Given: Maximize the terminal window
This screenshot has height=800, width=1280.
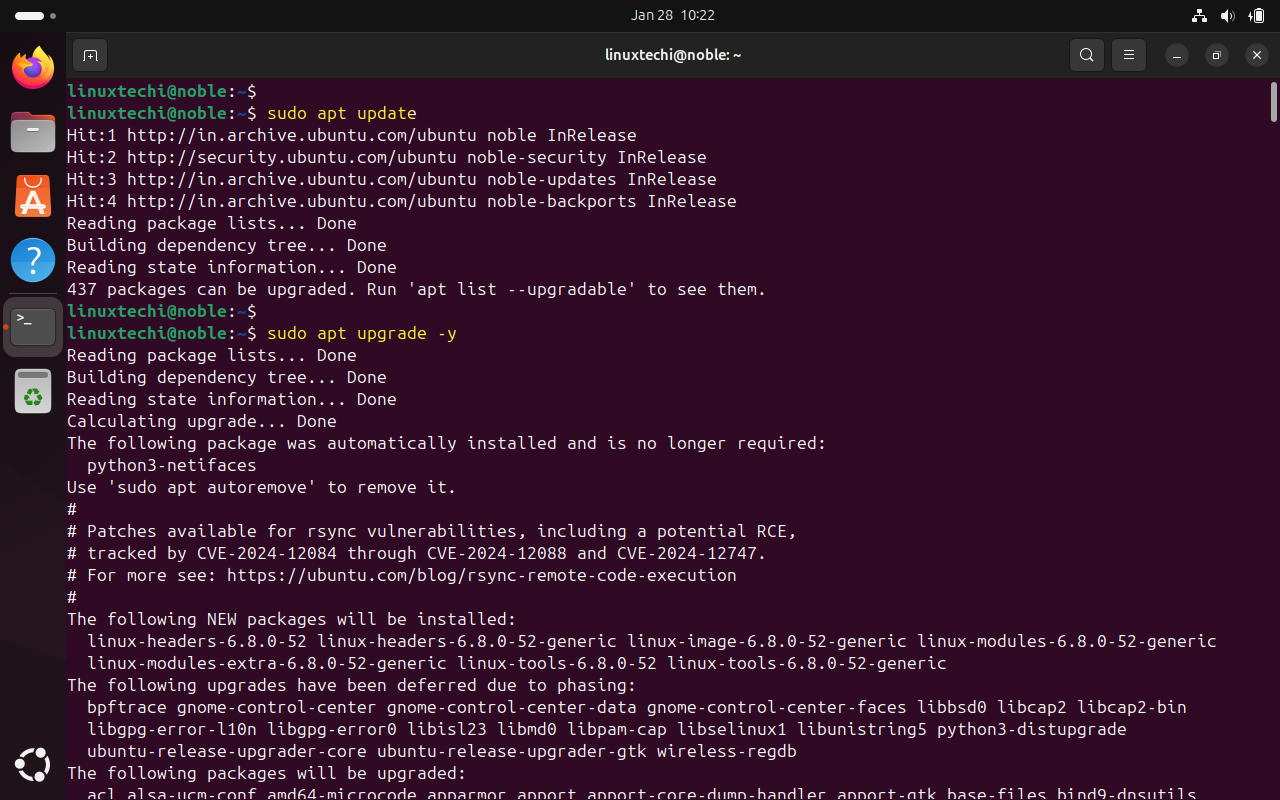Looking at the screenshot, I should (1216, 55).
